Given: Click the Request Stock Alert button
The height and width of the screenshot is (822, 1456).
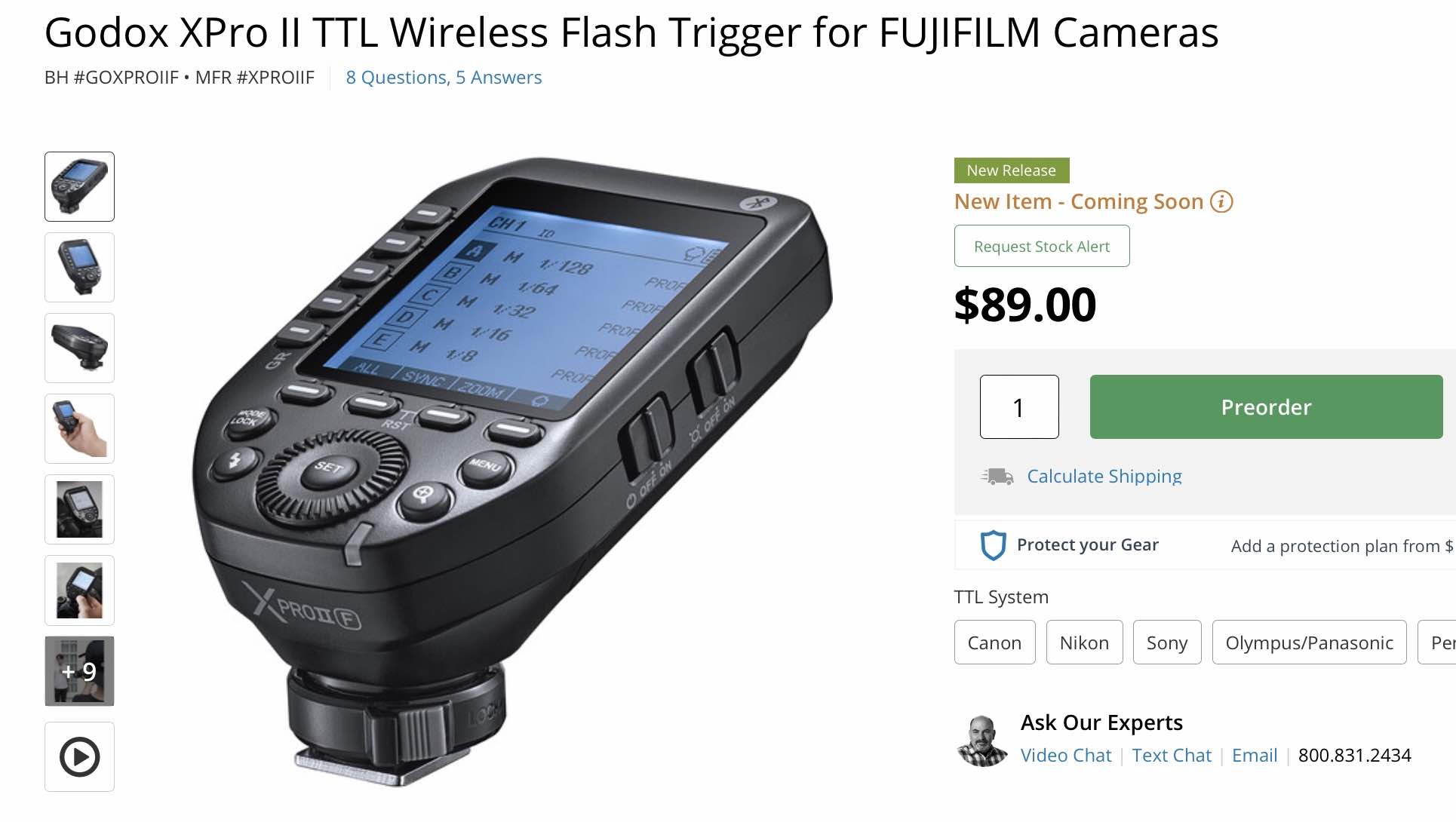Looking at the screenshot, I should pos(1041,246).
